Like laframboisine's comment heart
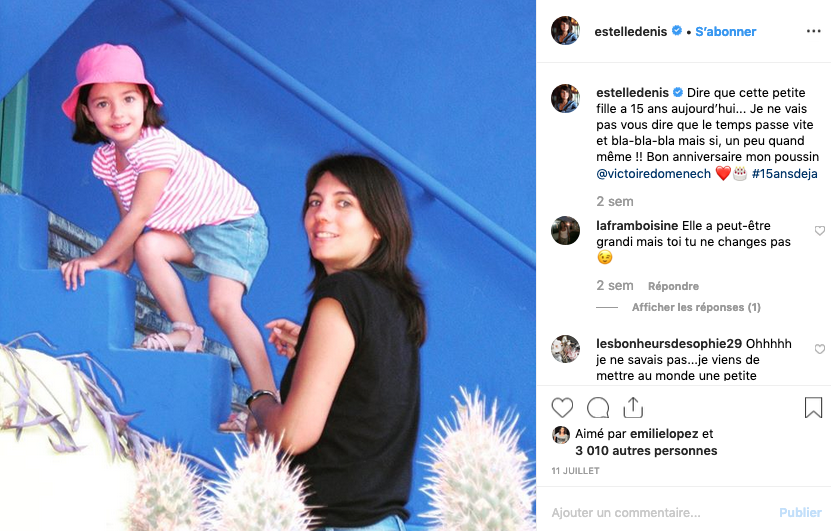The width and height of the screenshot is (831, 531). 819,231
